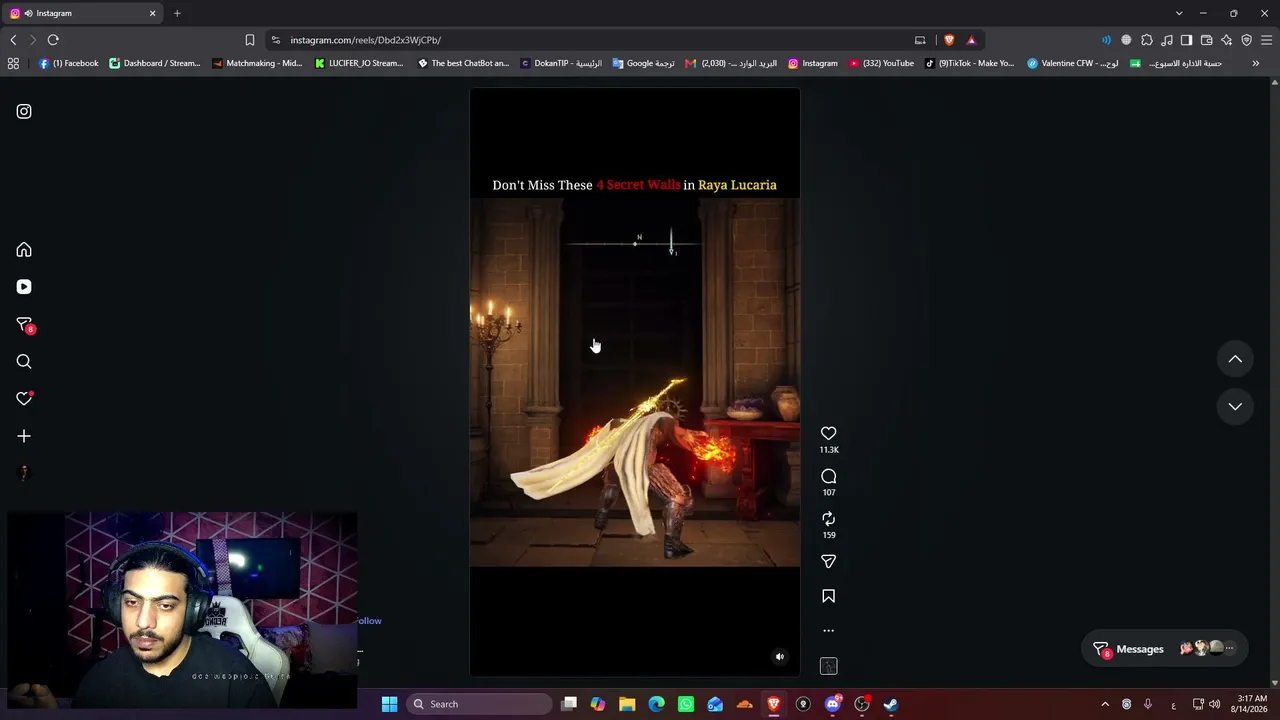Create a new post with plus icon
This screenshot has width=1280, height=720.
(x=24, y=436)
